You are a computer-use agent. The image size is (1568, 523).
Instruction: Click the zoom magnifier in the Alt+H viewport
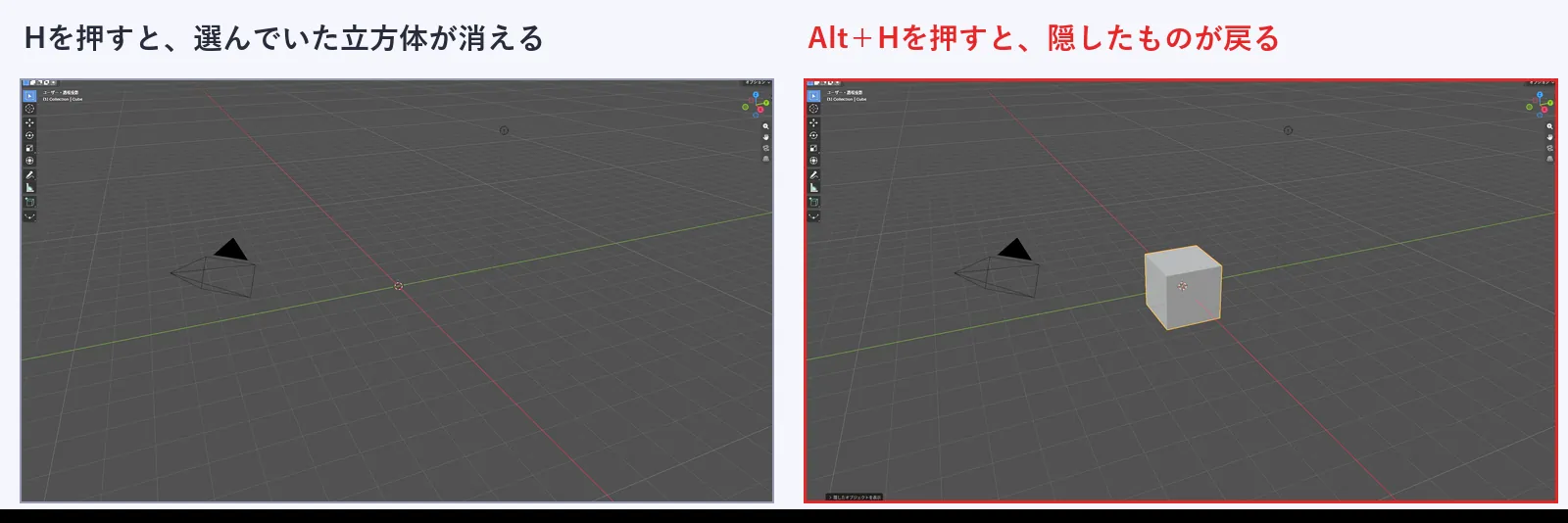click(x=1549, y=126)
